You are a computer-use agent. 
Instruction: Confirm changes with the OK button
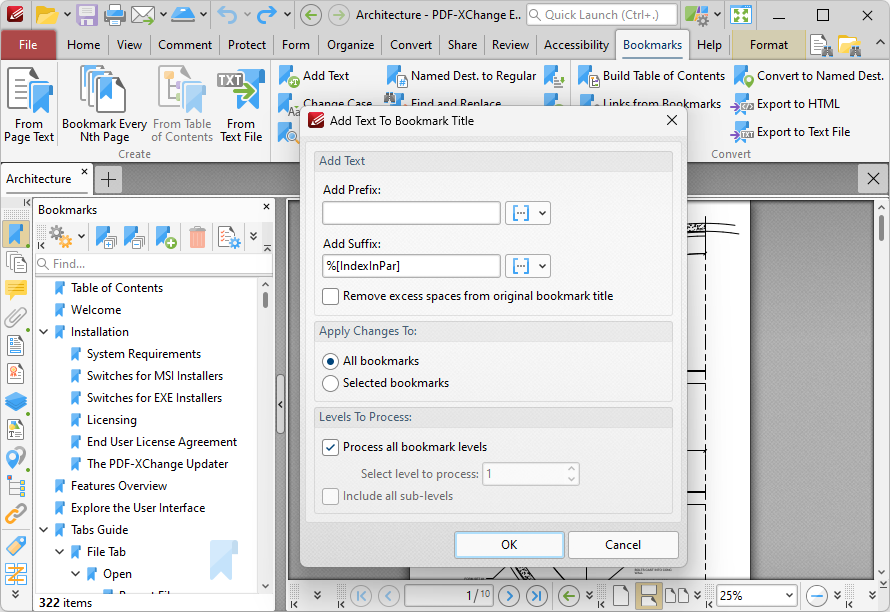(x=508, y=545)
